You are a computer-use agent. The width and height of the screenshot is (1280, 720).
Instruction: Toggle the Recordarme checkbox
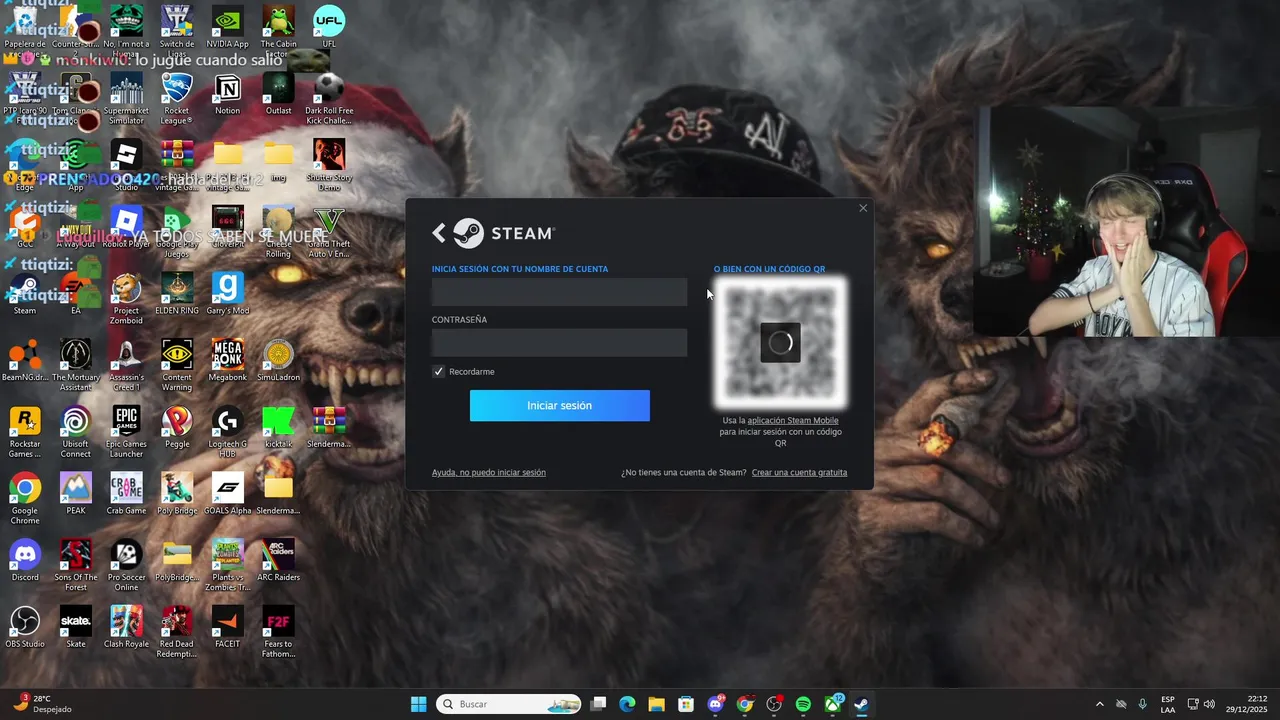[438, 371]
